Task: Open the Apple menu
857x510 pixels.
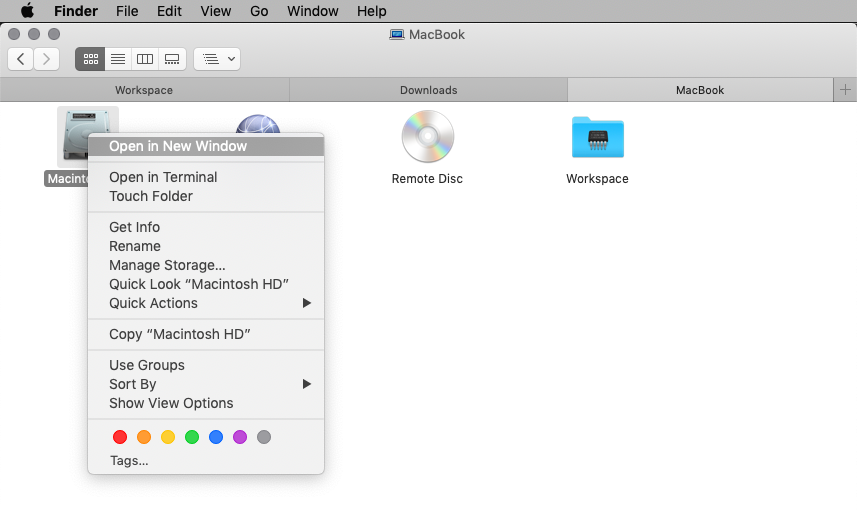Action: (x=27, y=11)
